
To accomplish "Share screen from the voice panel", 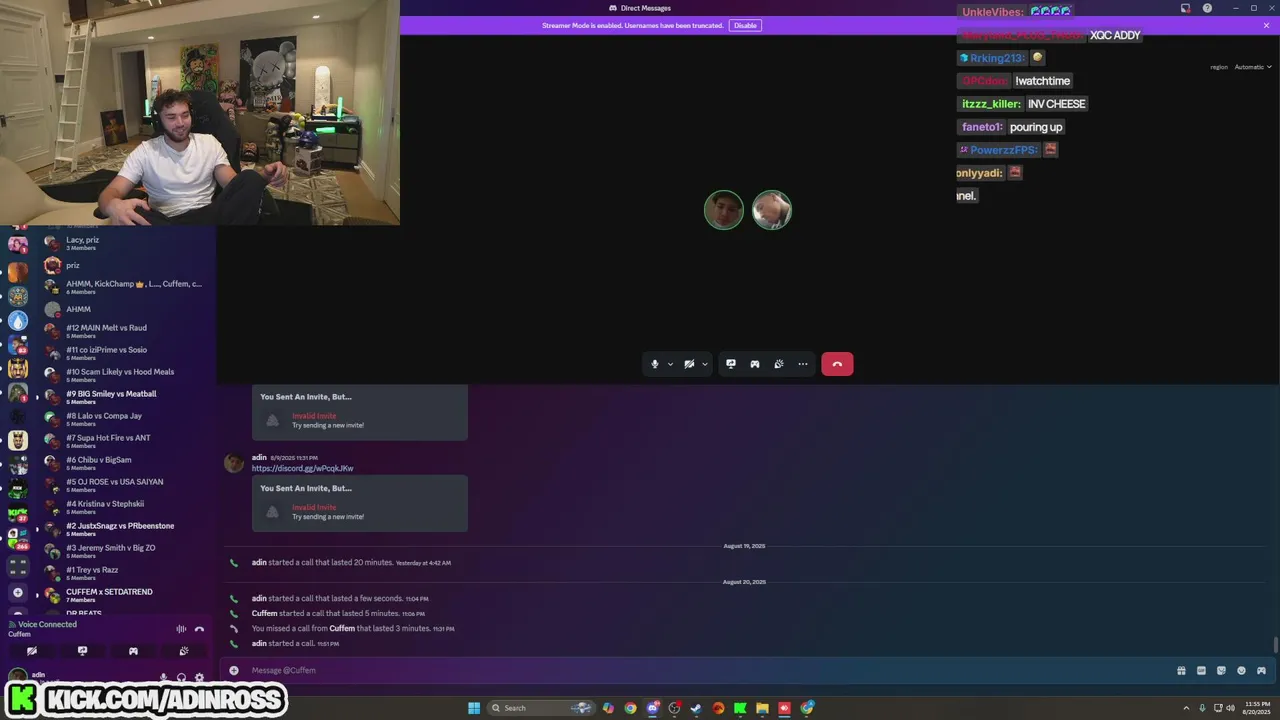I will [x=82, y=651].
